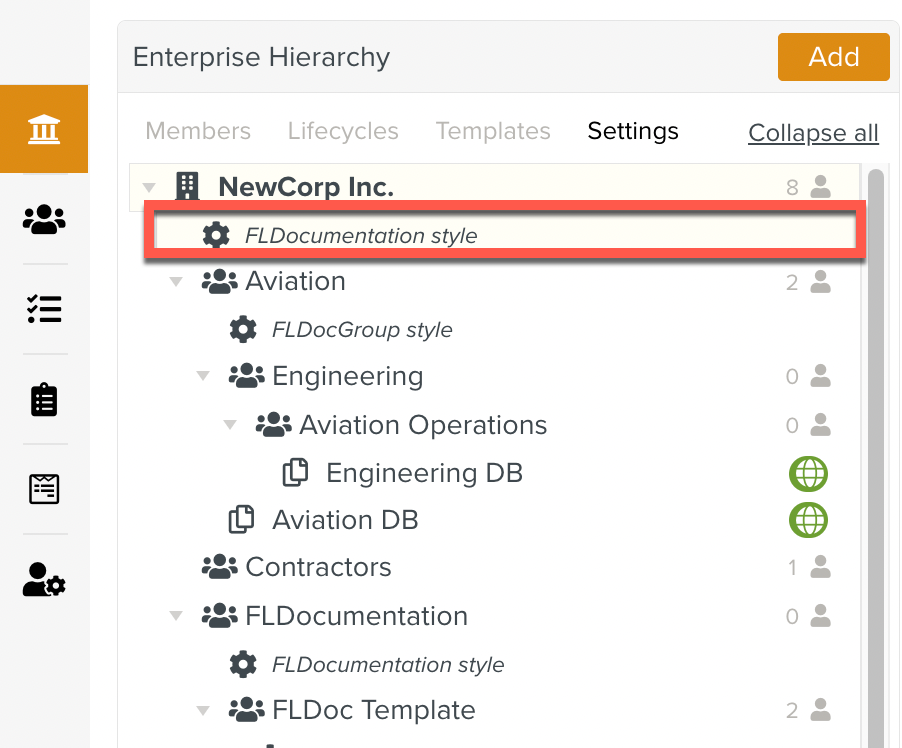Click gear icon next to FLDocGroup style
The image size is (902, 748).
click(243, 329)
